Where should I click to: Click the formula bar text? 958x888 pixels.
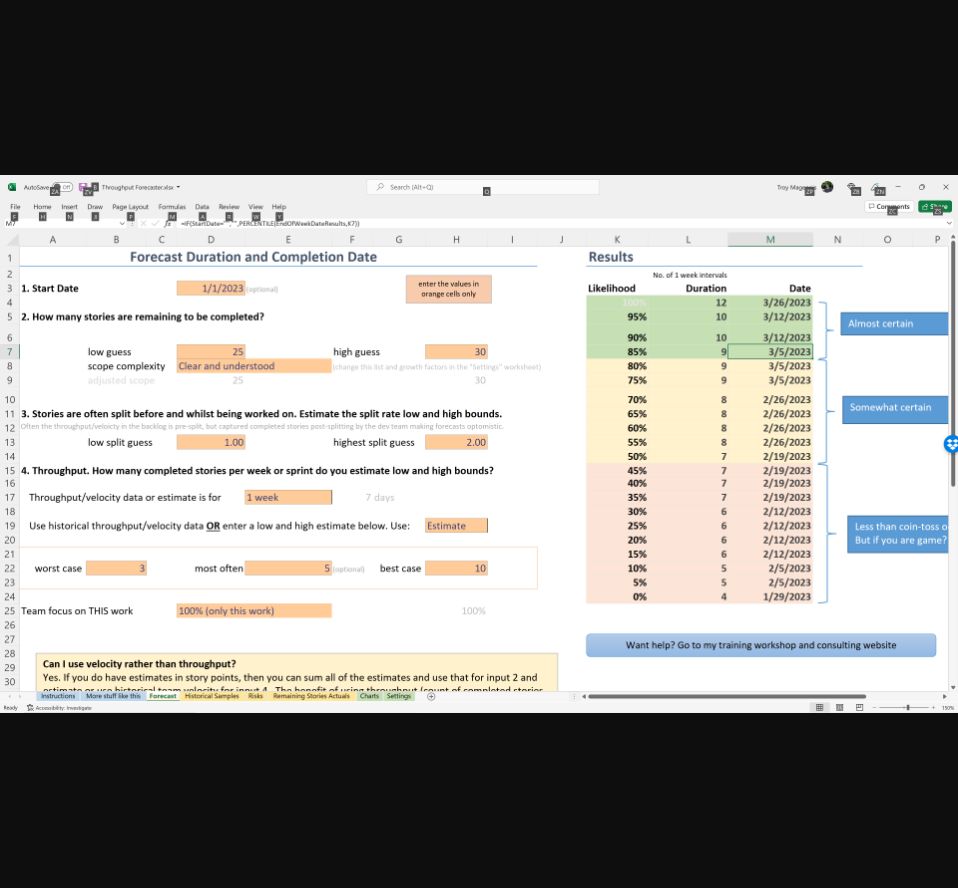270,224
